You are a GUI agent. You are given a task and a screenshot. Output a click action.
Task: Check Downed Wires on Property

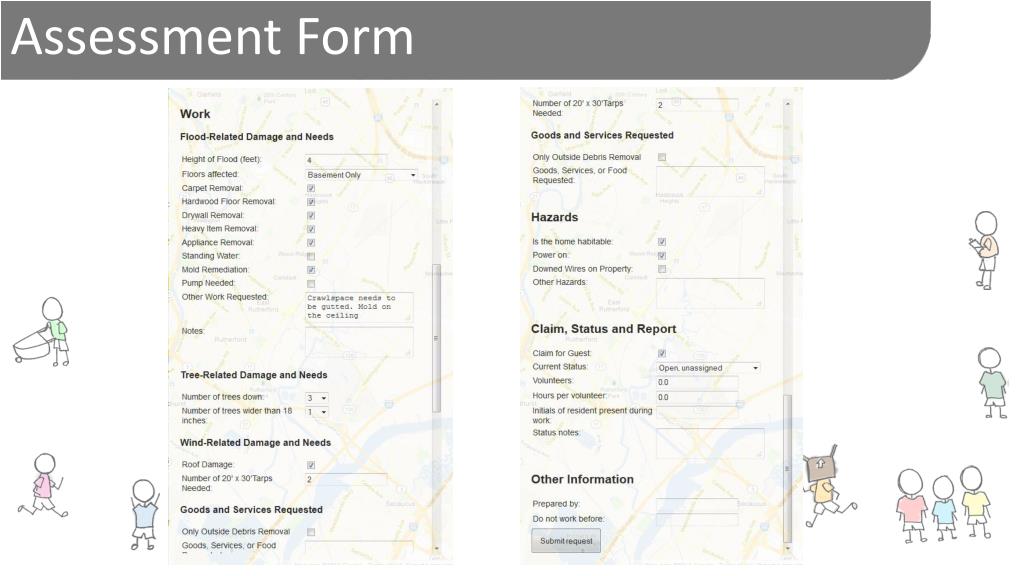[662, 269]
